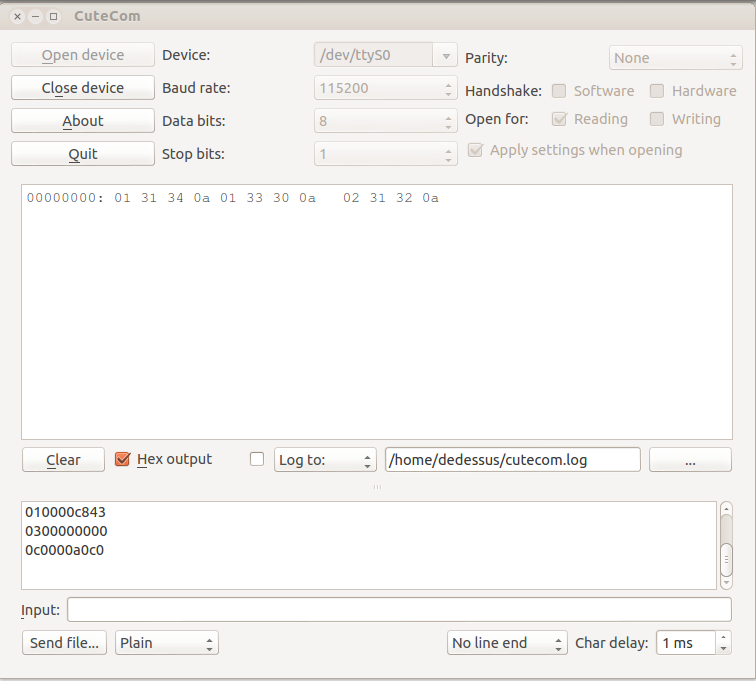Focus the Input text field
This screenshot has height=681, width=756.
(x=399, y=610)
